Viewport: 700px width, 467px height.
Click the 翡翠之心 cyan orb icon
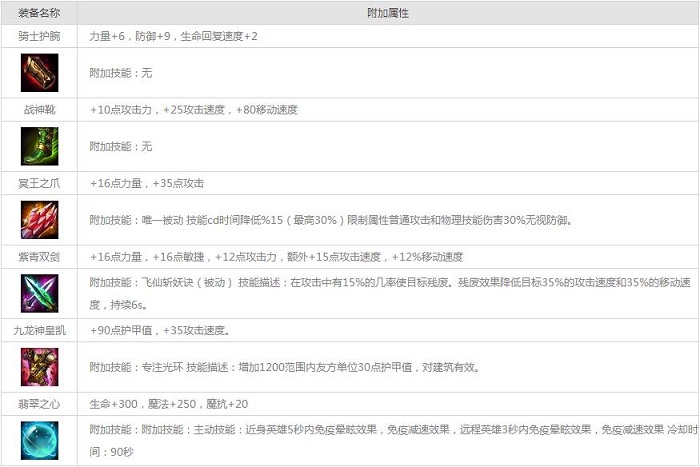[x=39, y=441]
